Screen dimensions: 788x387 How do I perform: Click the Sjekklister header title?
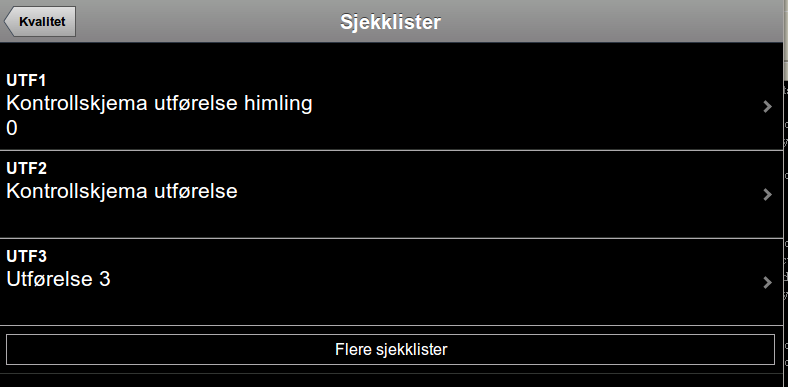pos(390,22)
